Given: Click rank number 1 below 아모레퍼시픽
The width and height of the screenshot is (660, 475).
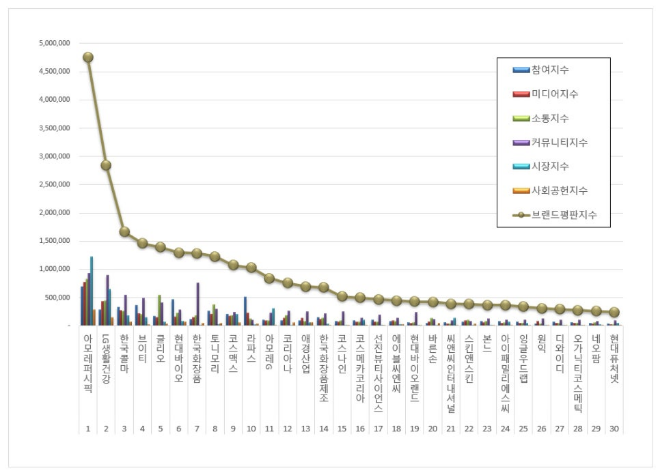Looking at the screenshot, I should click(x=88, y=428).
